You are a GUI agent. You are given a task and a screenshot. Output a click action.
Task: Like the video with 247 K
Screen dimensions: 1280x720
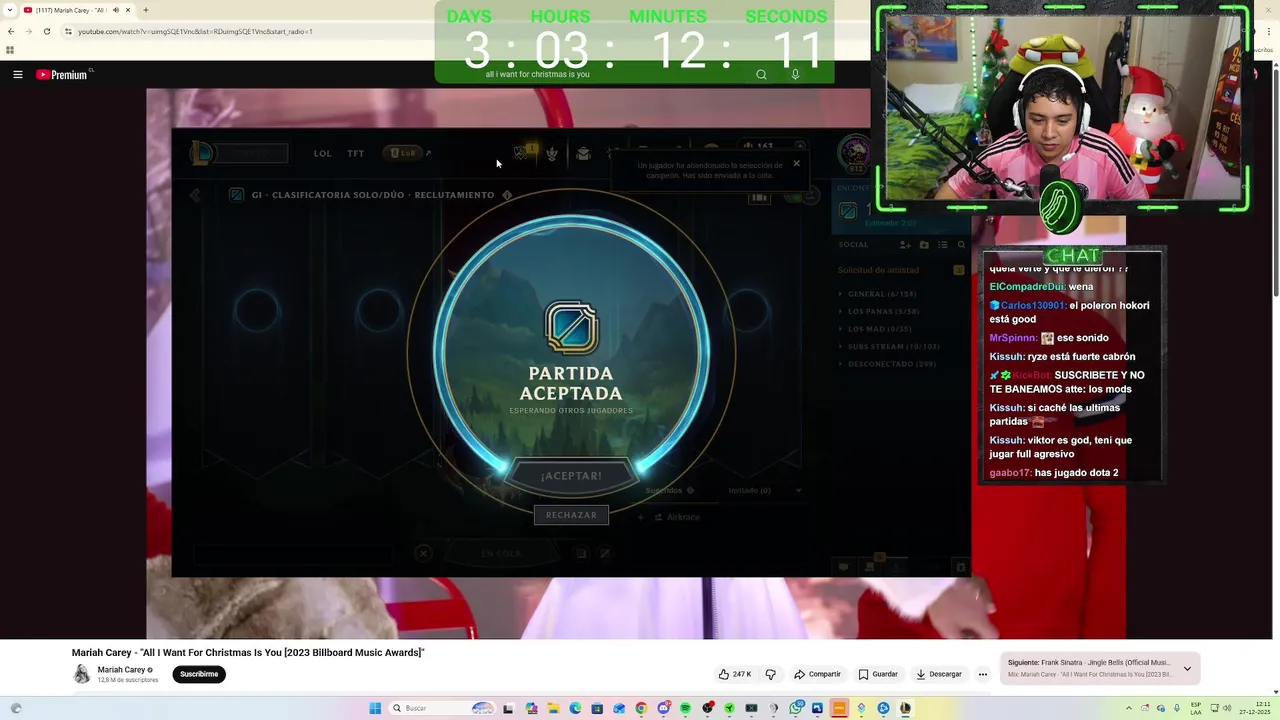click(733, 674)
